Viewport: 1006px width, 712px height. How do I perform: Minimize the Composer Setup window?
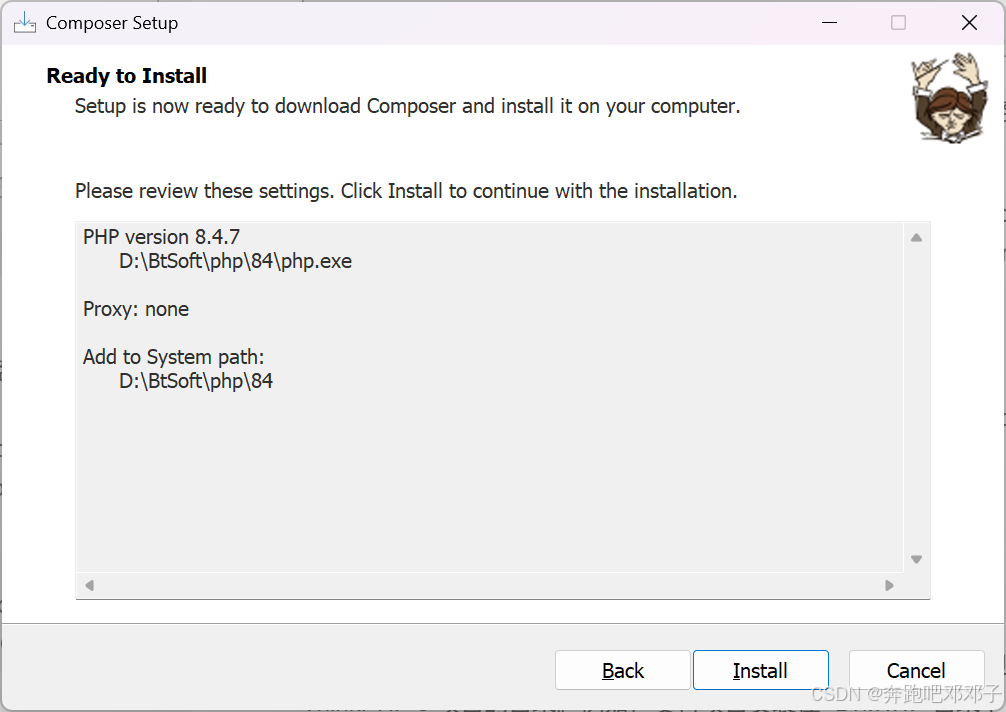pos(830,23)
